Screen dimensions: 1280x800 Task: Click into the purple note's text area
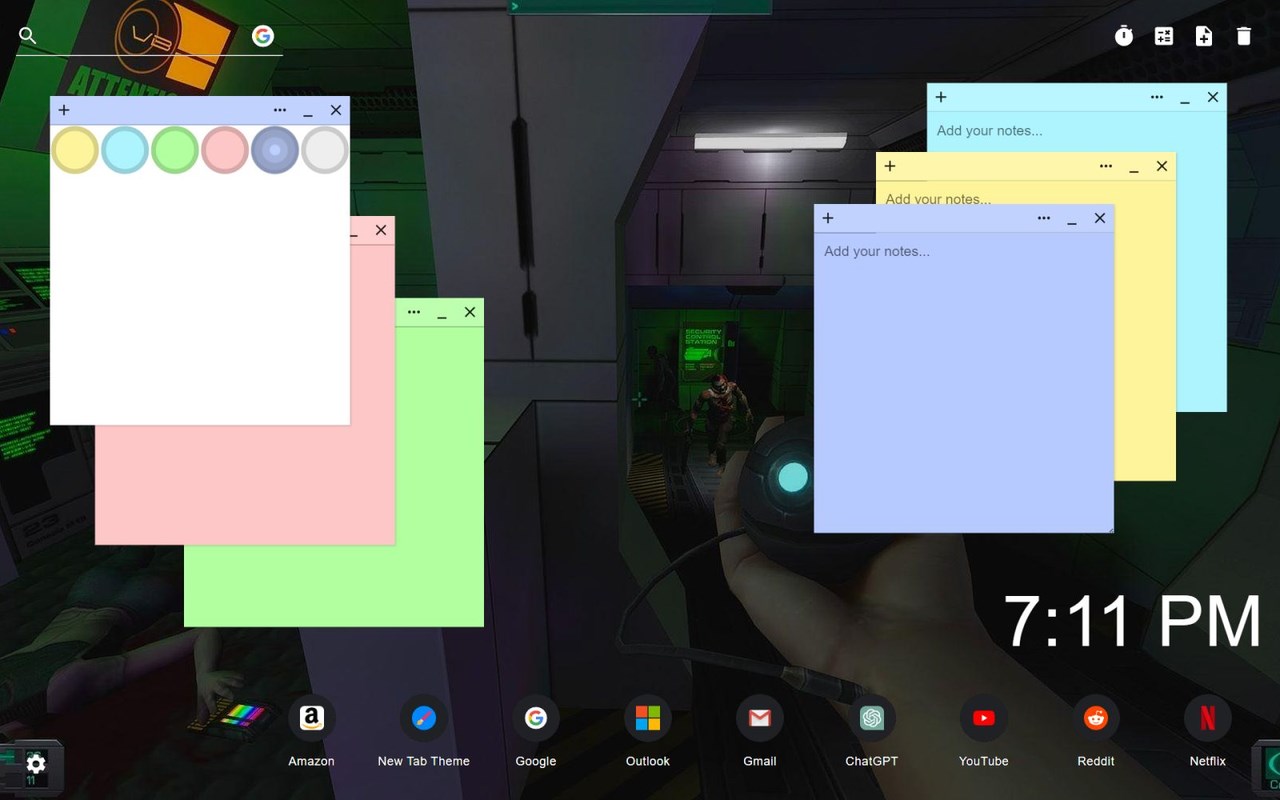pyautogui.click(x=964, y=382)
